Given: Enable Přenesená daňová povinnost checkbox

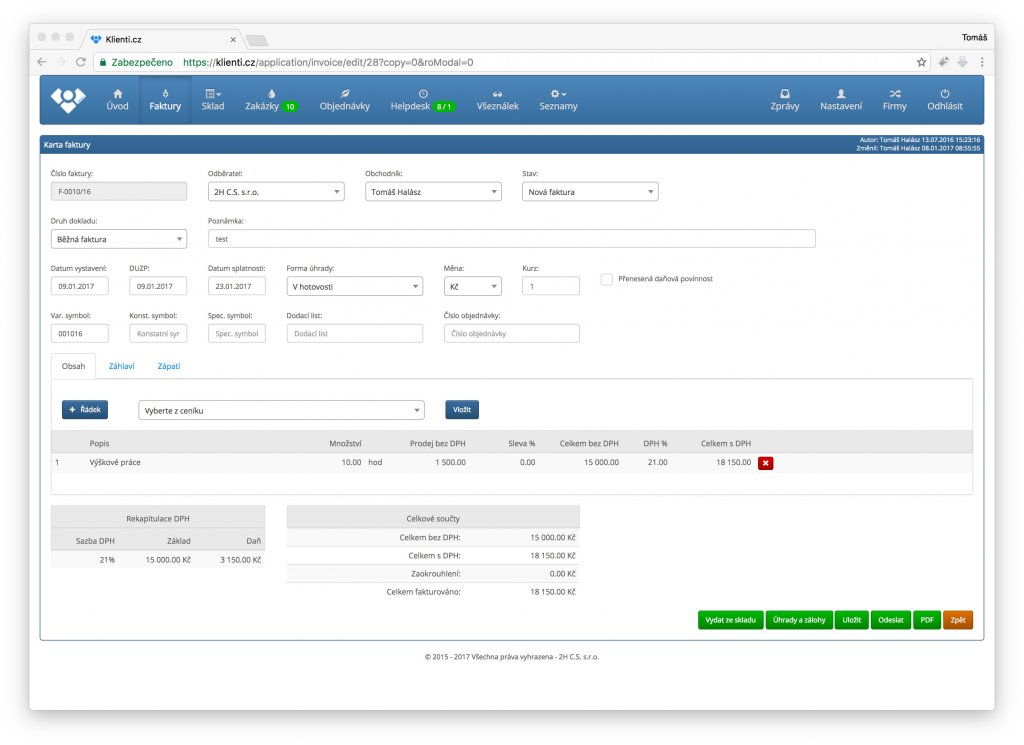Looking at the screenshot, I should 607,280.
